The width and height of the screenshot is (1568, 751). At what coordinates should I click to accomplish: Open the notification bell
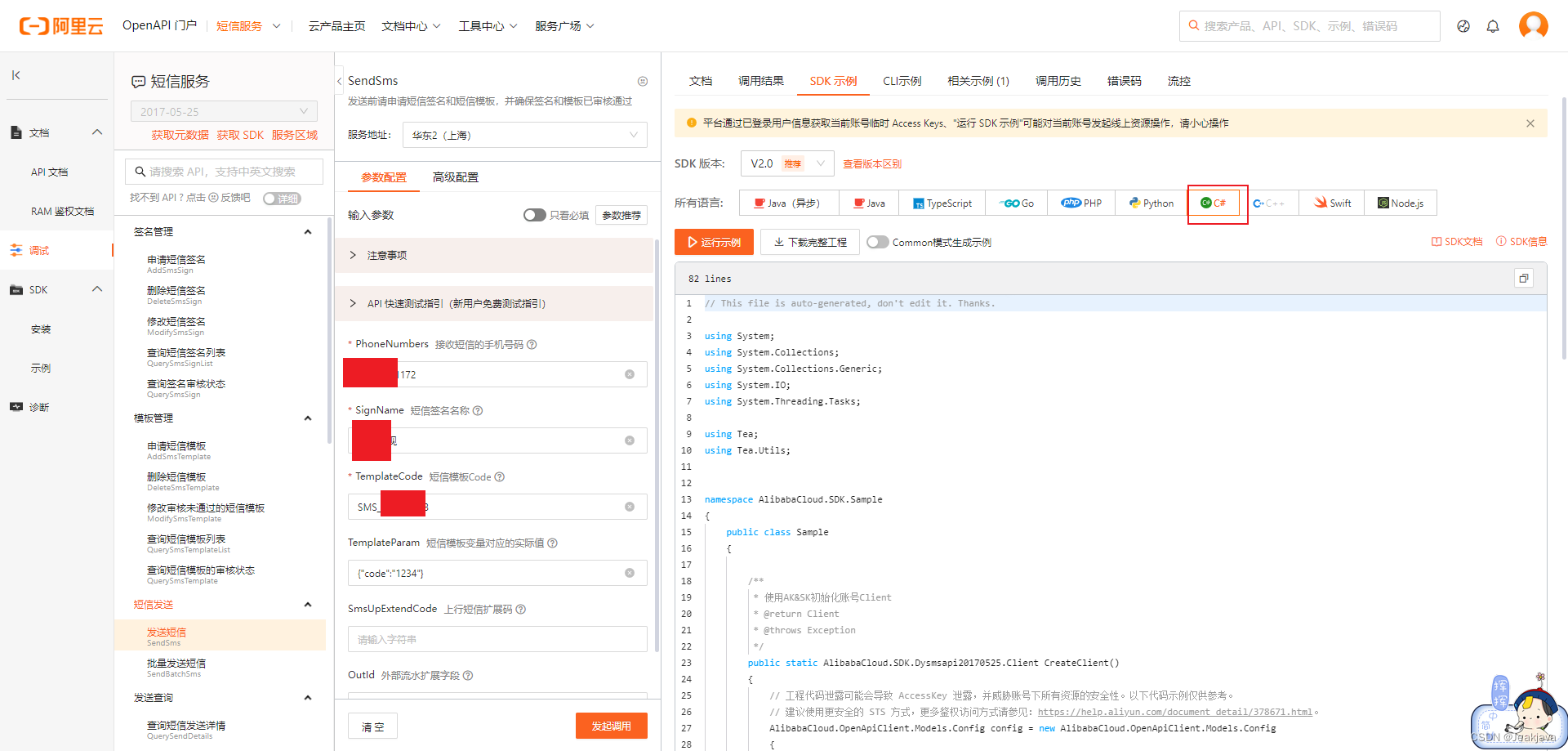point(1493,26)
